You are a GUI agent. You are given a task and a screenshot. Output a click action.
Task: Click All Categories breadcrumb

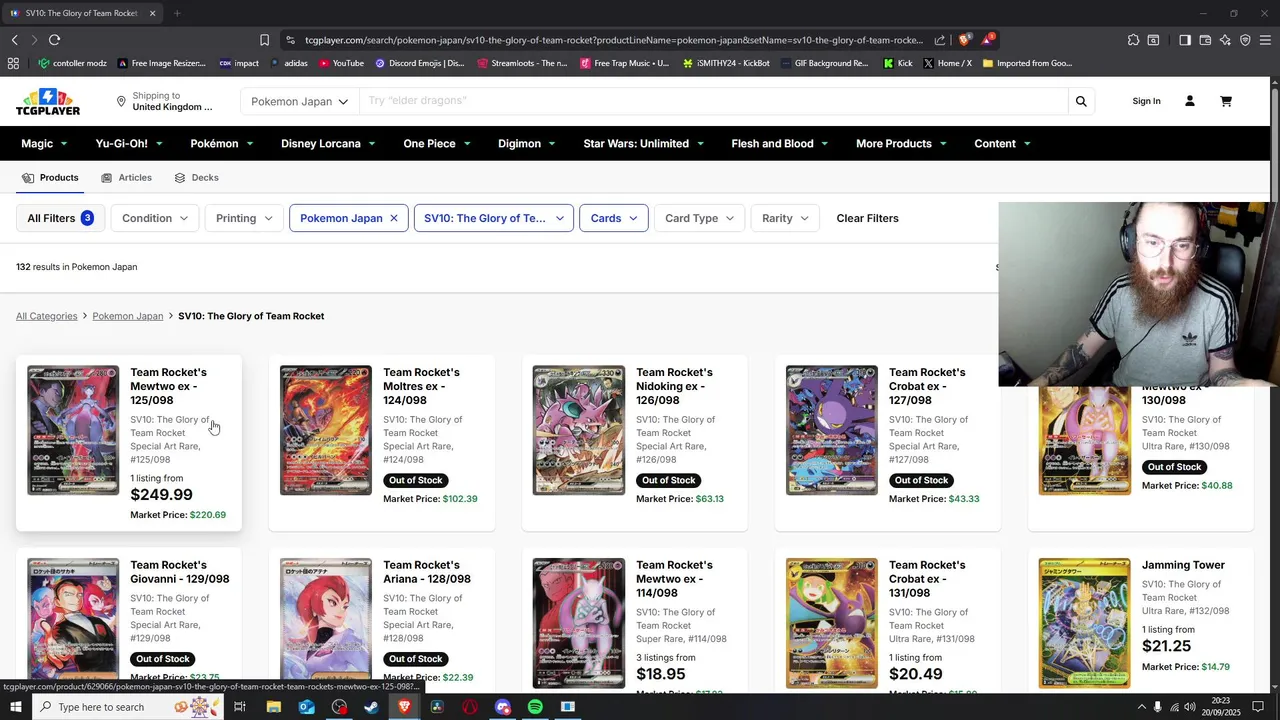tap(46, 316)
